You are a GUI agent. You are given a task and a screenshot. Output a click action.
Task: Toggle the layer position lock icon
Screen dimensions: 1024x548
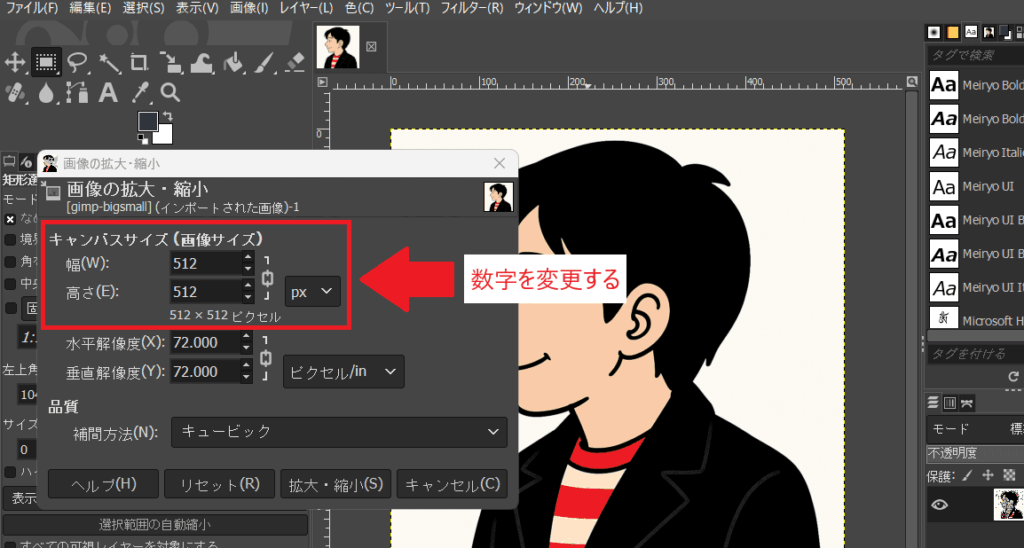[988, 475]
